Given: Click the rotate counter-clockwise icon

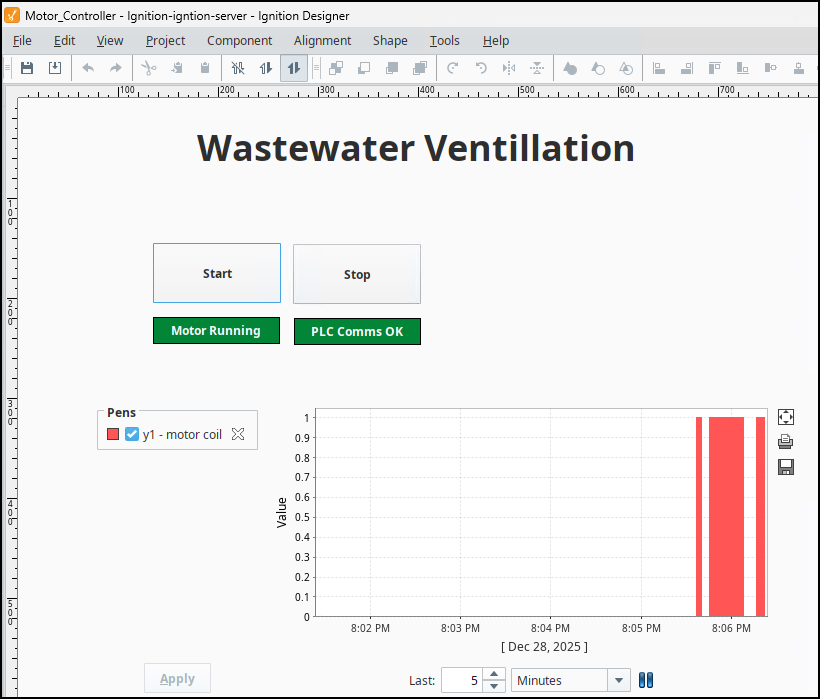Looking at the screenshot, I should coord(481,68).
